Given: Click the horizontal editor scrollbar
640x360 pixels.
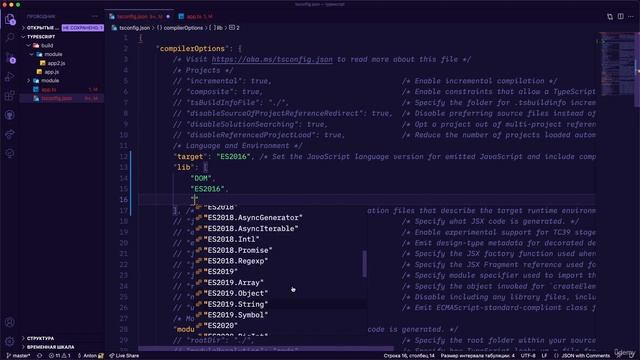Looking at the screenshot, I should tap(266, 349).
